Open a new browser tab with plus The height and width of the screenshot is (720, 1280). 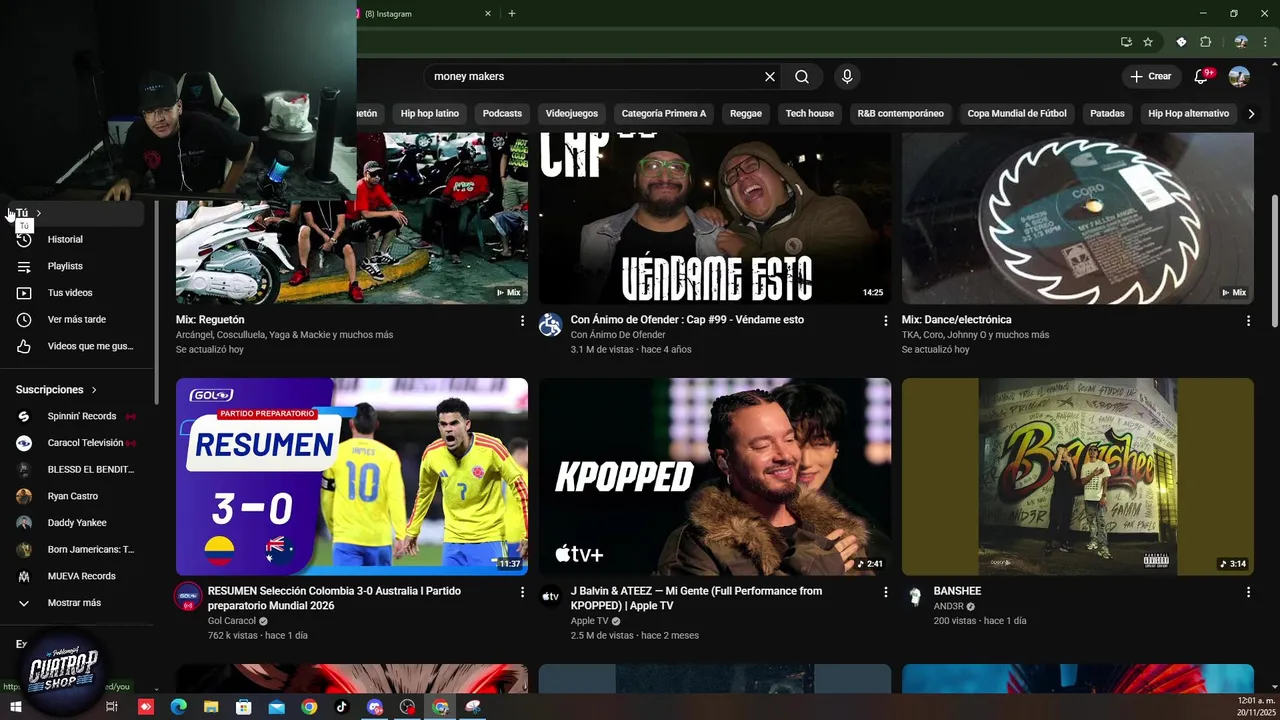coord(512,13)
